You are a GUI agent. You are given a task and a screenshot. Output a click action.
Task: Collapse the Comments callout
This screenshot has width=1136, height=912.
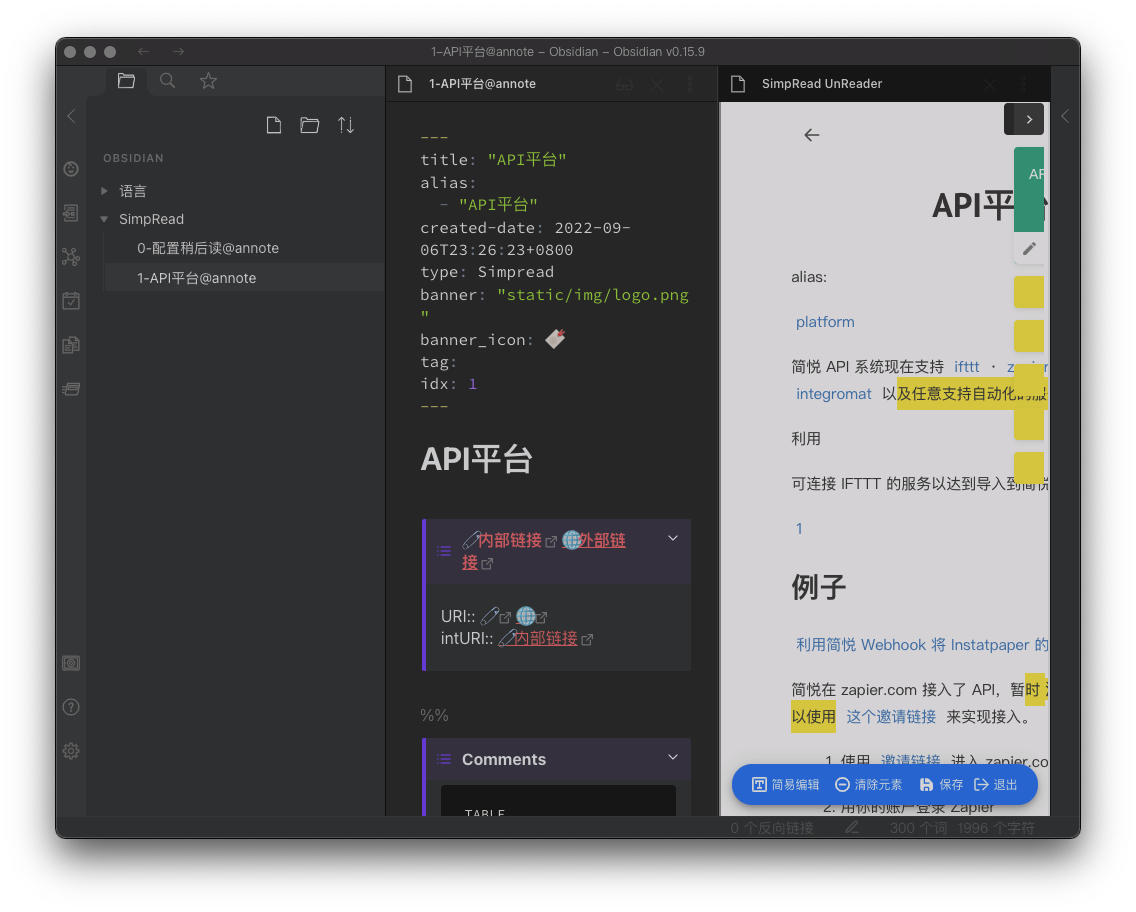672,757
